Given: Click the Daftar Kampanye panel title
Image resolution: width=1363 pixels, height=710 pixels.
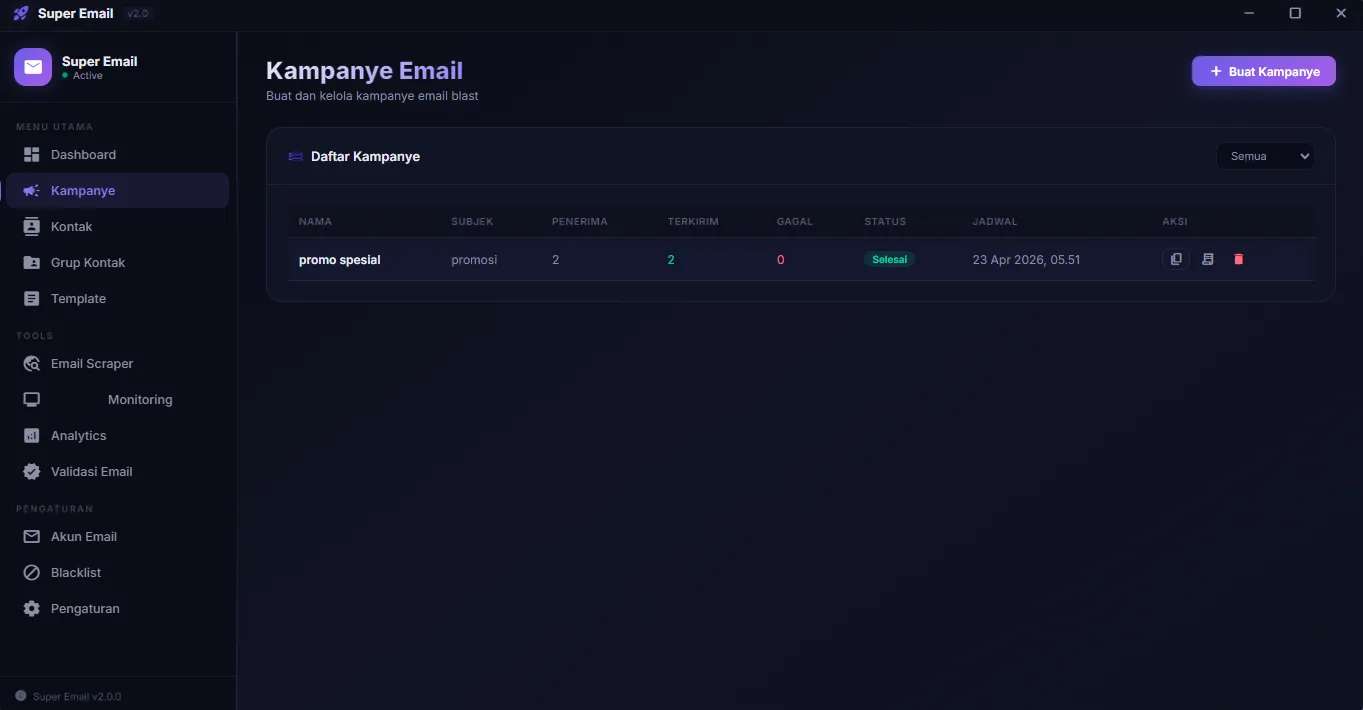Looking at the screenshot, I should [x=365, y=157].
